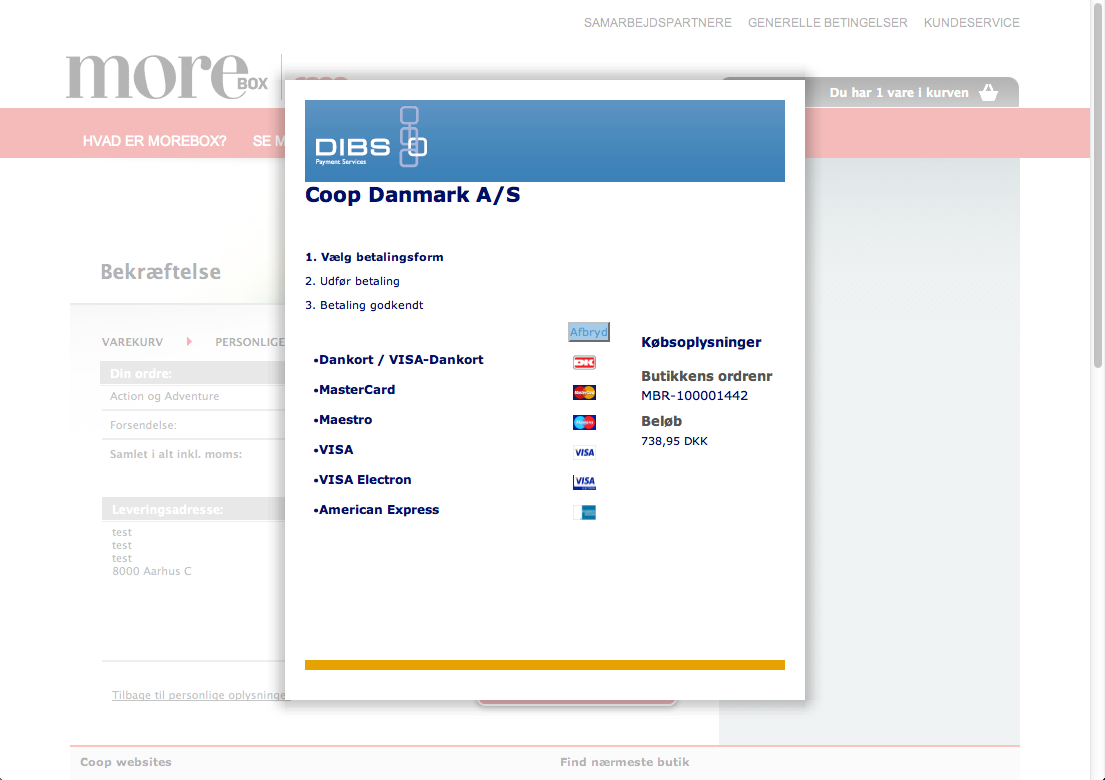The height and width of the screenshot is (780, 1105).
Task: Pick VISA payment option
Action: pyautogui.click(x=334, y=450)
